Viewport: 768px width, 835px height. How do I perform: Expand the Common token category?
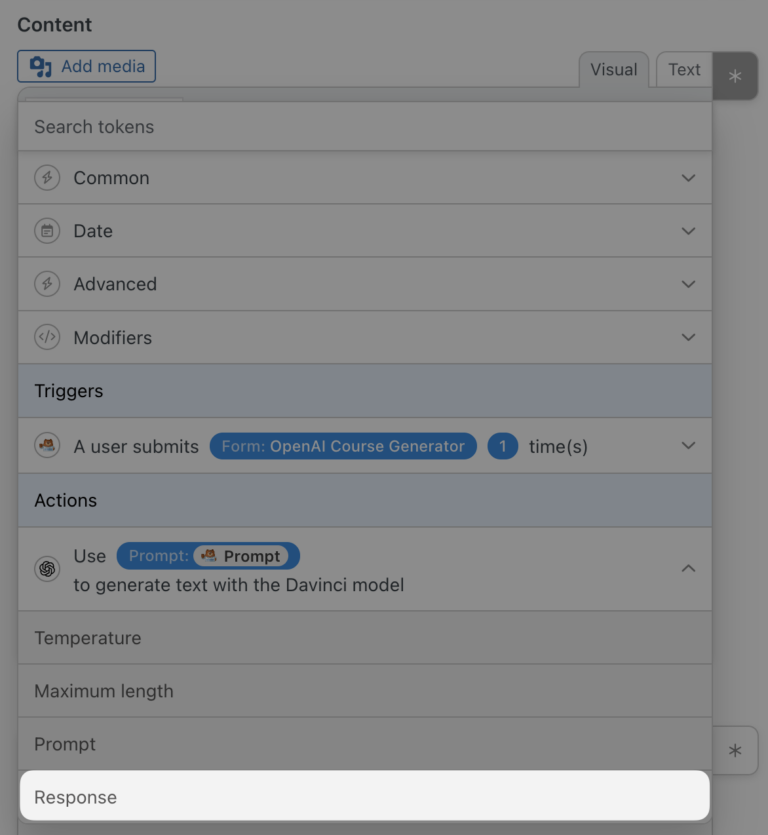coord(688,178)
